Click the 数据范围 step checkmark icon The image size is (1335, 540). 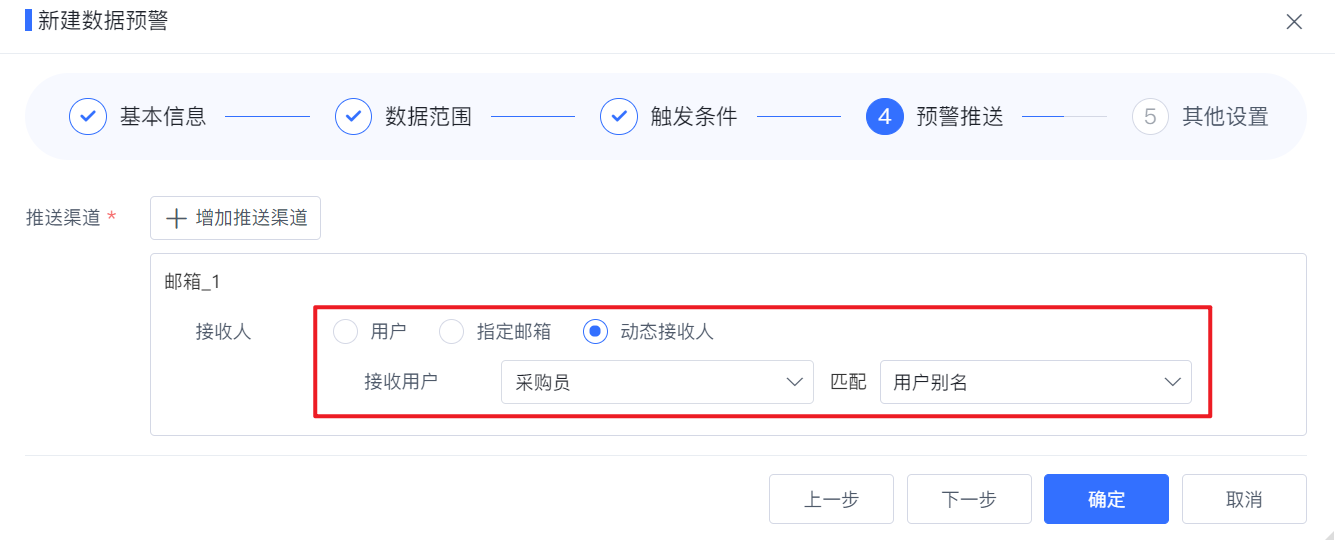pyautogui.click(x=353, y=116)
